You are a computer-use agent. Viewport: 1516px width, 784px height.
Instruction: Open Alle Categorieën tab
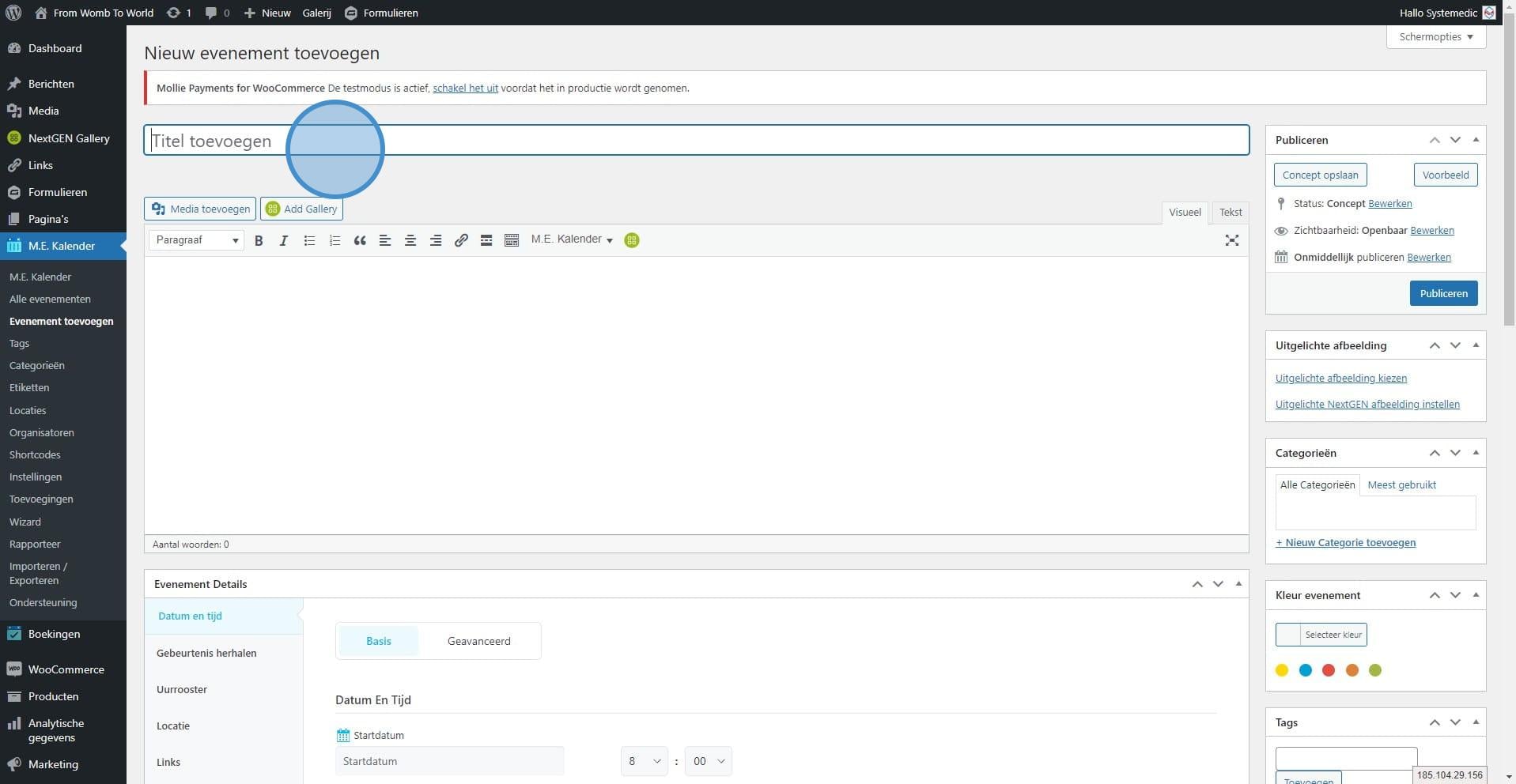pos(1318,485)
